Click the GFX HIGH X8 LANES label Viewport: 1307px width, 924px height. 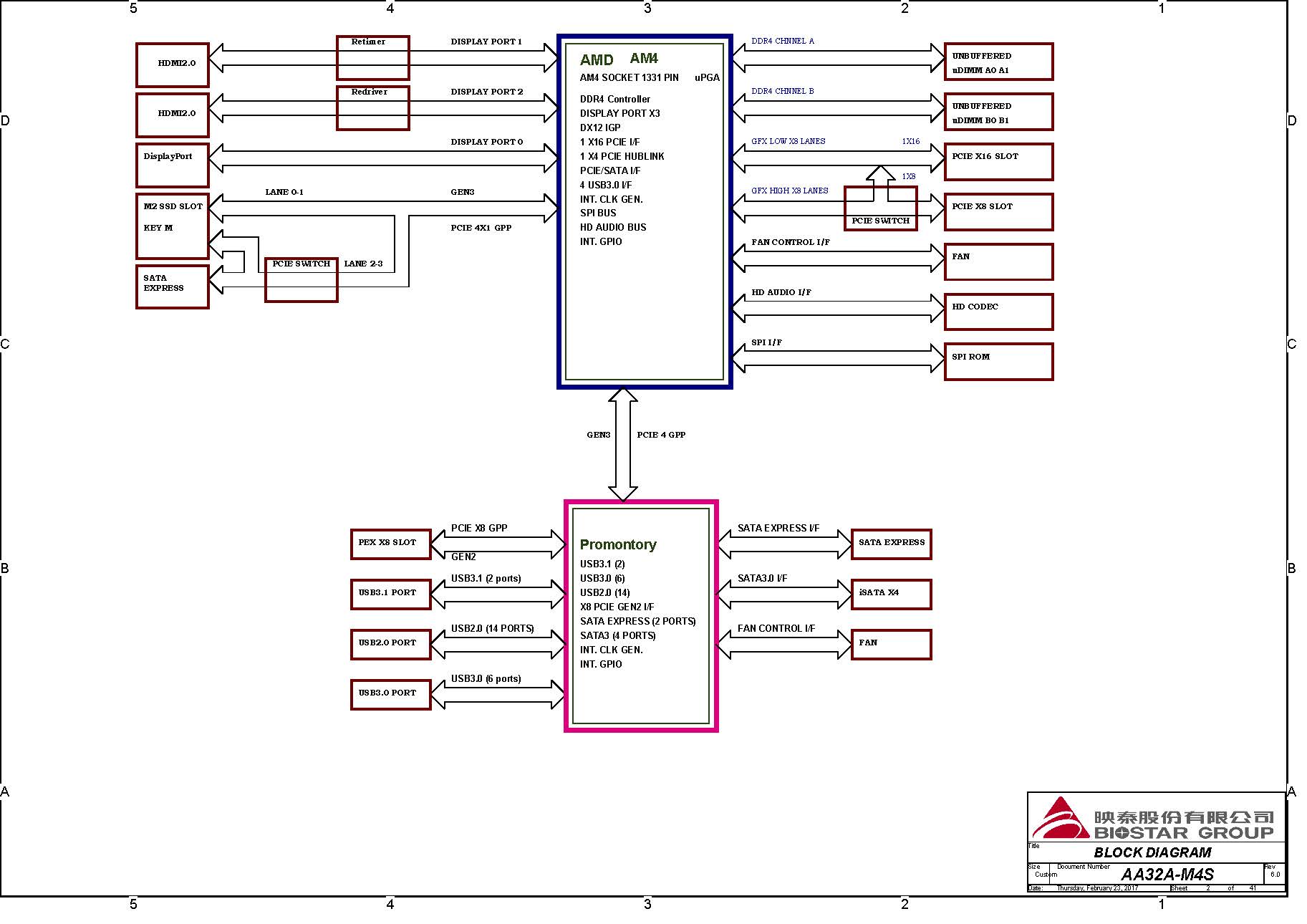click(790, 191)
